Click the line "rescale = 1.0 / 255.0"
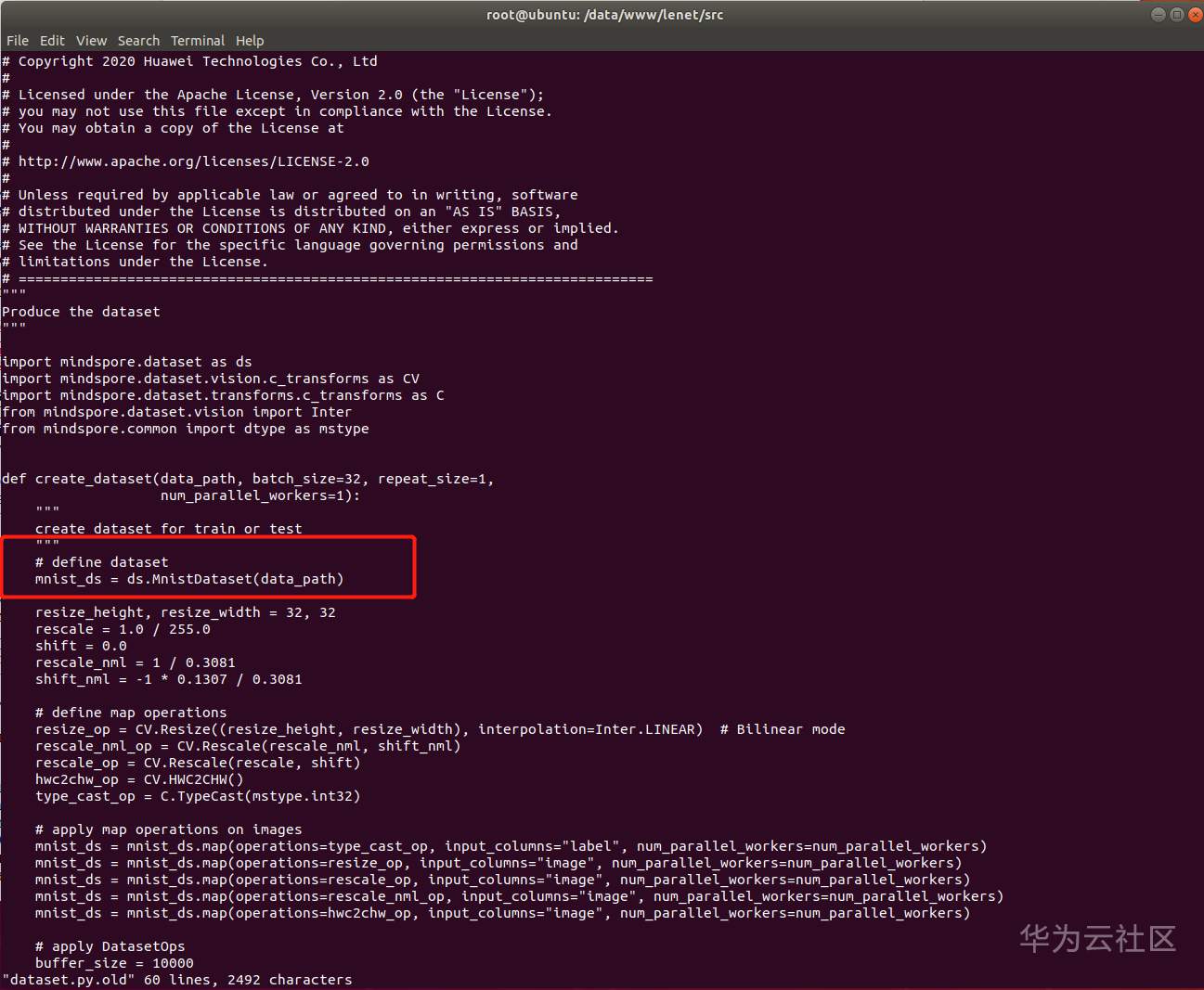 pyautogui.click(x=123, y=629)
